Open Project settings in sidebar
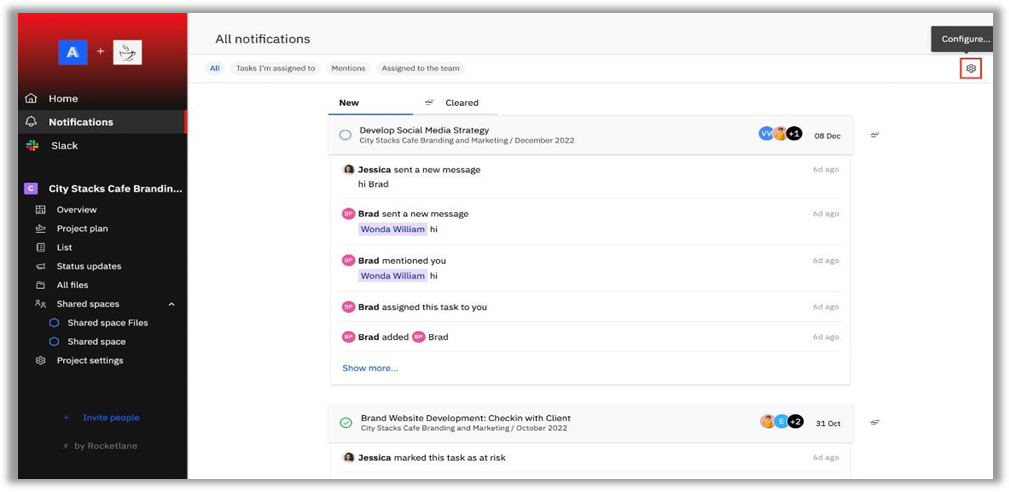The width and height of the screenshot is (1009, 492). (89, 361)
